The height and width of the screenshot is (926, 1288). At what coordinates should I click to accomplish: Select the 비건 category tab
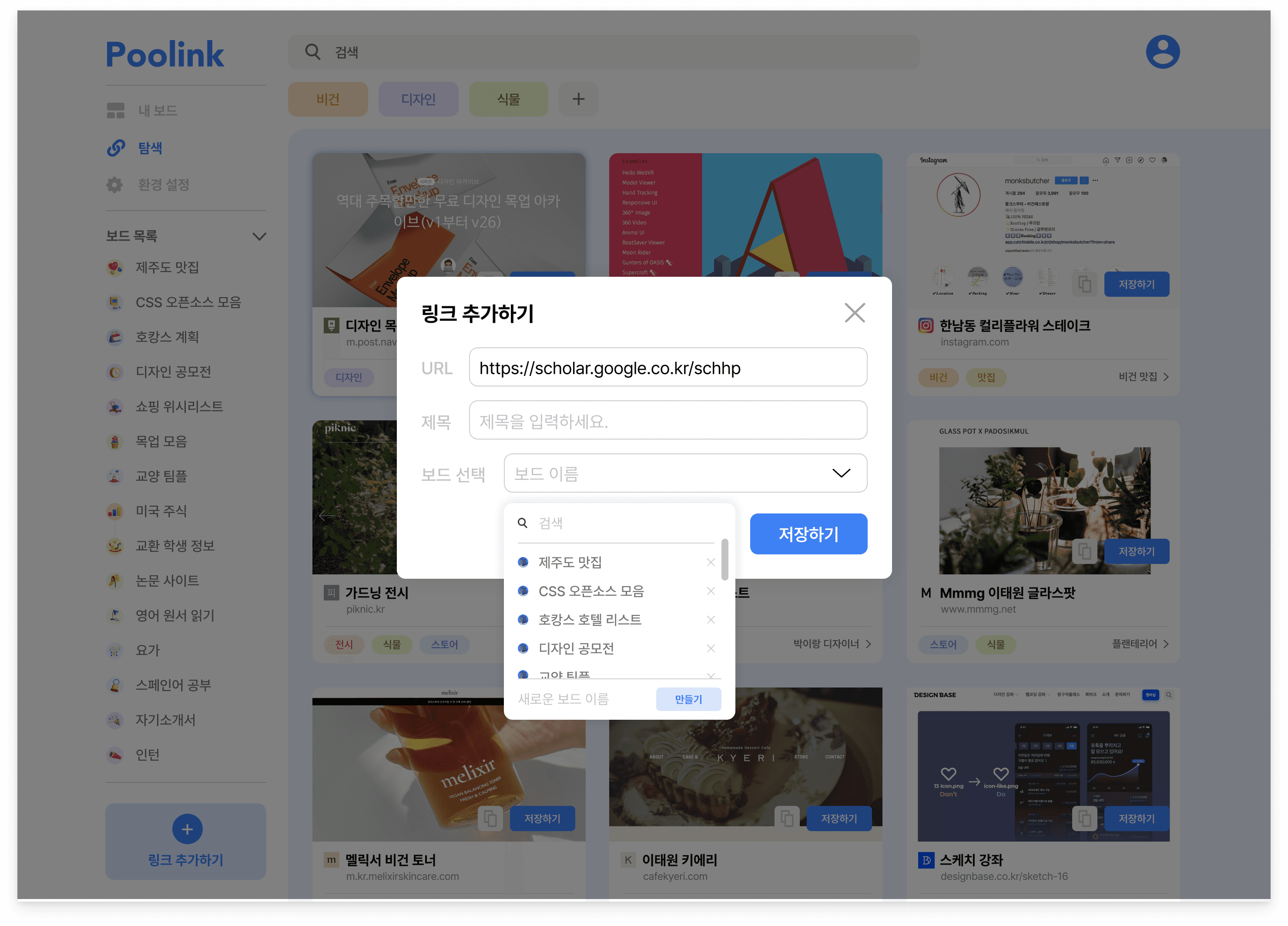[x=328, y=99]
